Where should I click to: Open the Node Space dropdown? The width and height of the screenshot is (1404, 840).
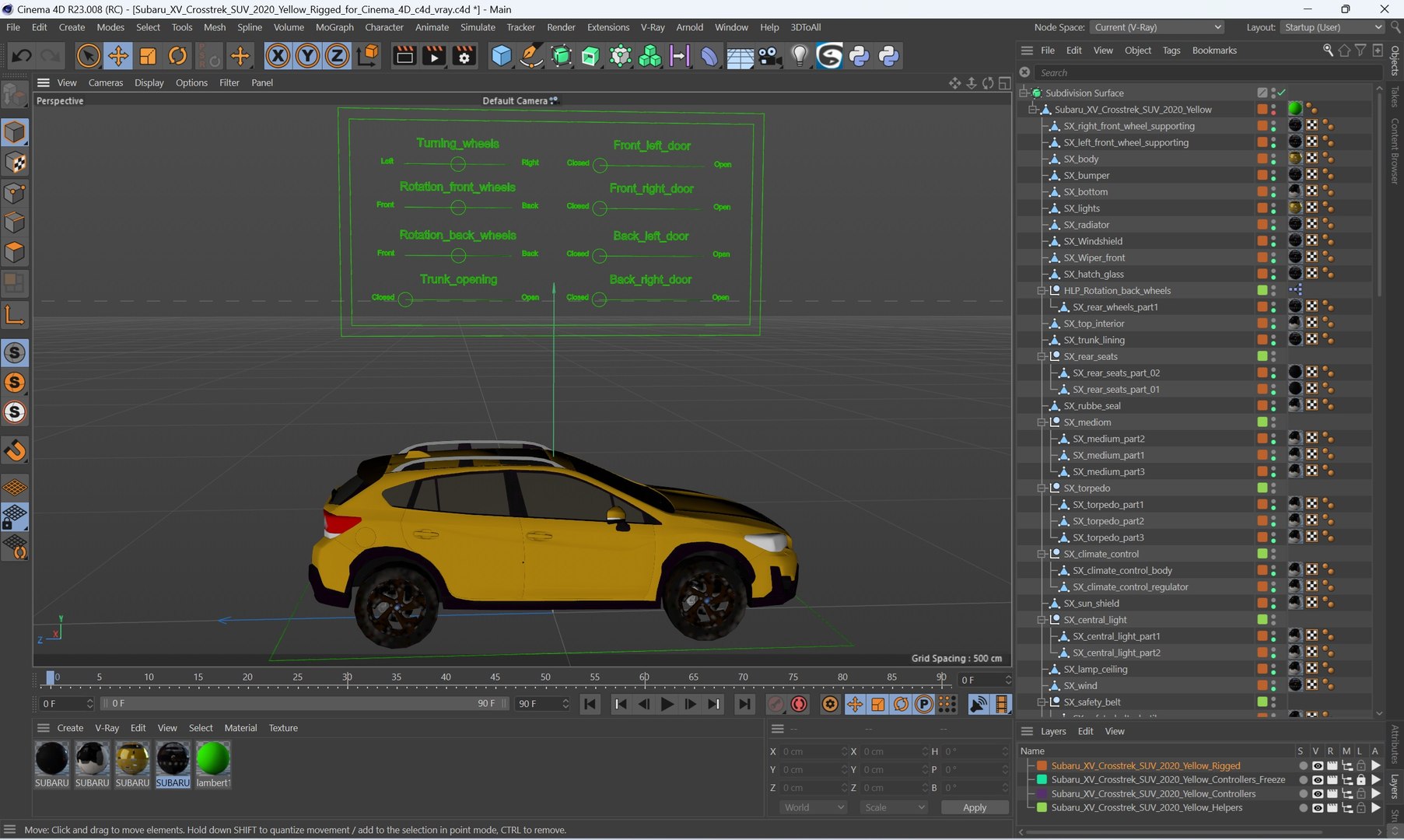[x=1157, y=27]
